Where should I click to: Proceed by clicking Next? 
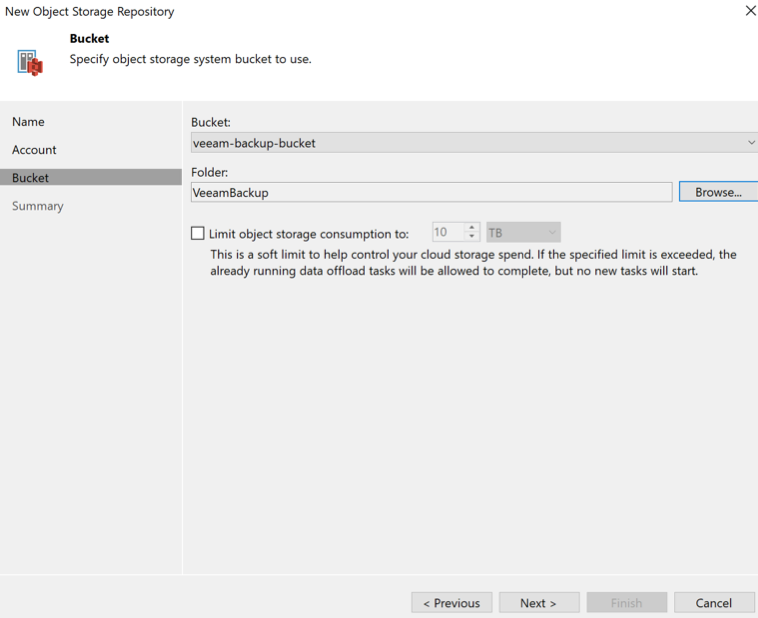click(537, 603)
